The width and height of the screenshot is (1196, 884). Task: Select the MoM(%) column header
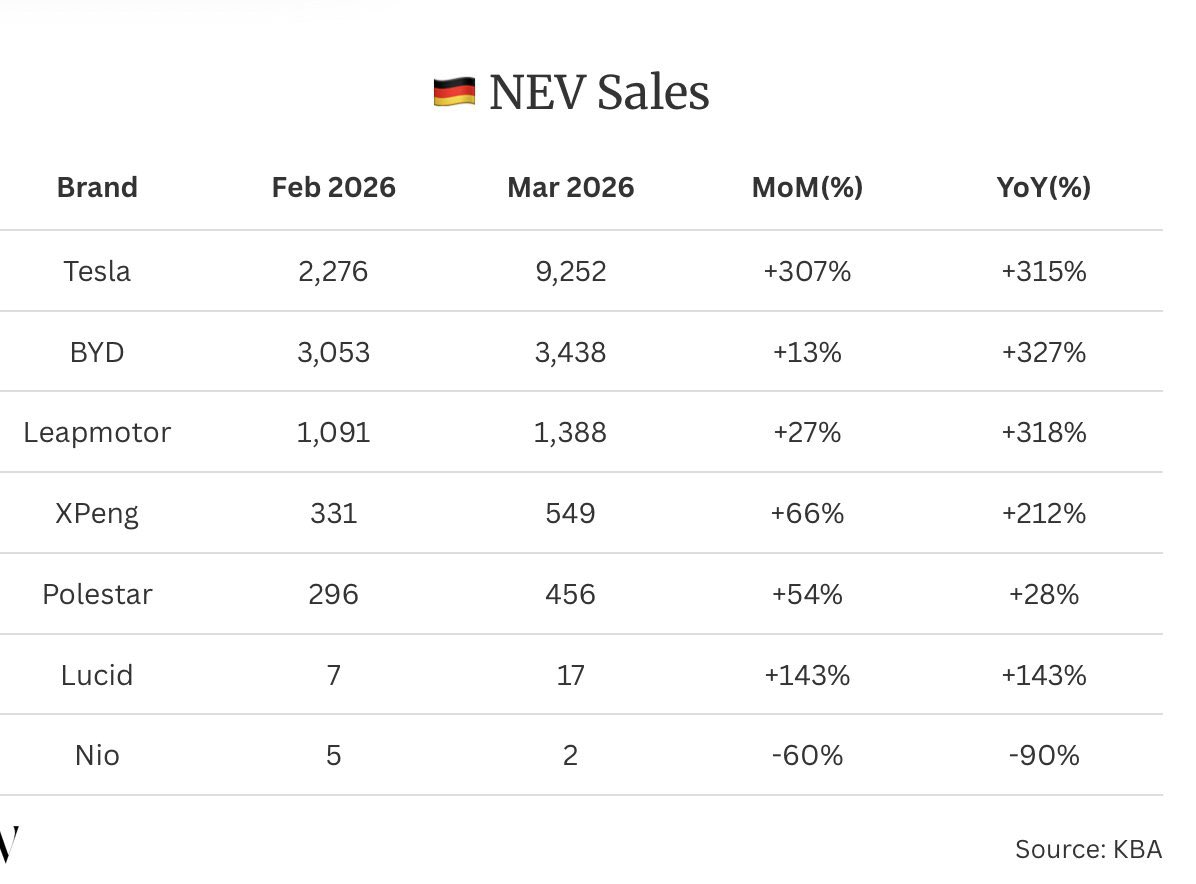coord(807,187)
